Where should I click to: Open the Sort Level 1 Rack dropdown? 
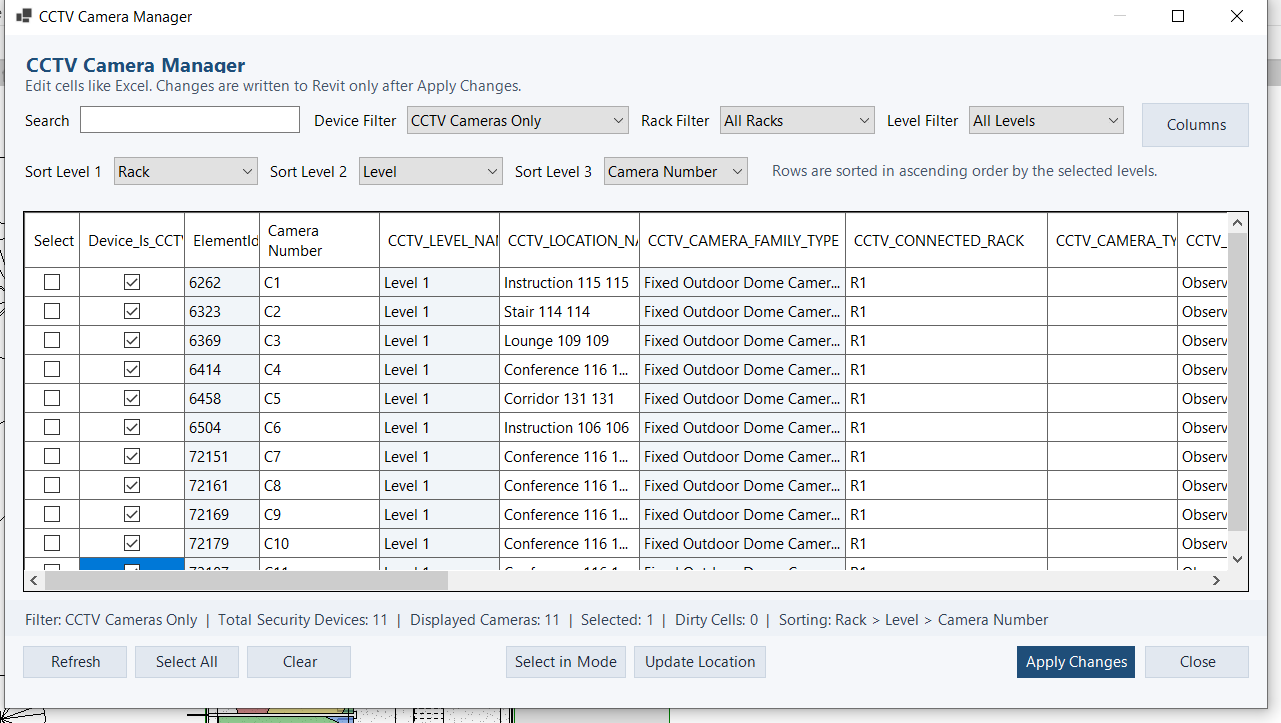click(x=186, y=171)
